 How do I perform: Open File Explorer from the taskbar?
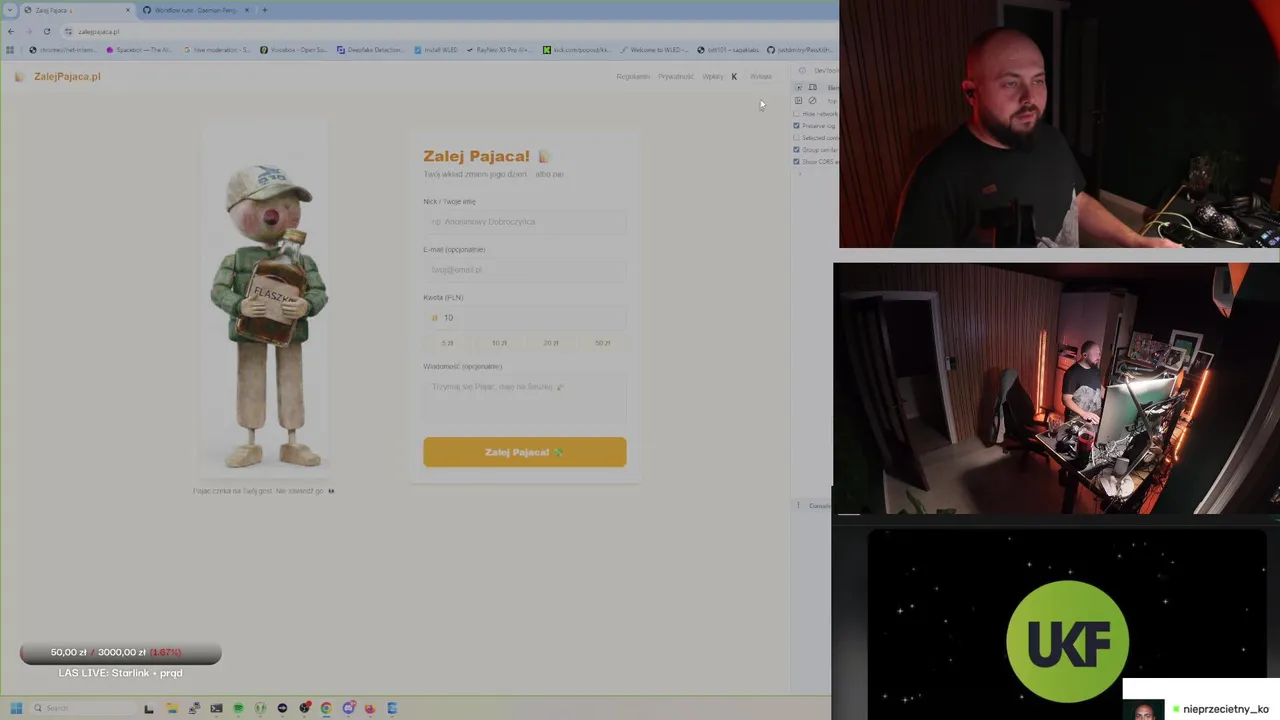coord(172,708)
